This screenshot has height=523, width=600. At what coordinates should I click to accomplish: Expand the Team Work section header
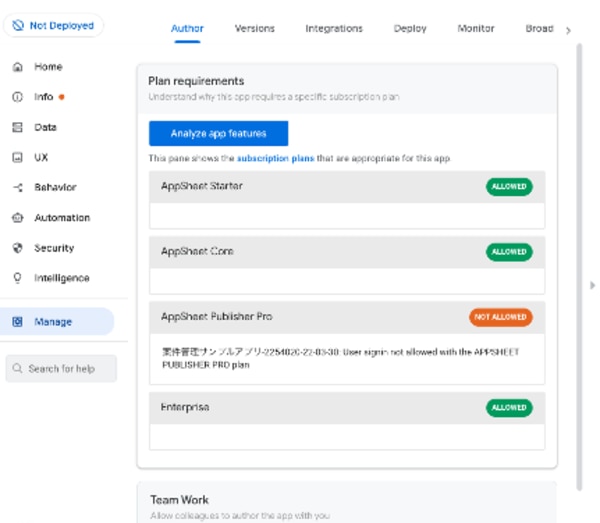pyautogui.click(x=347, y=502)
